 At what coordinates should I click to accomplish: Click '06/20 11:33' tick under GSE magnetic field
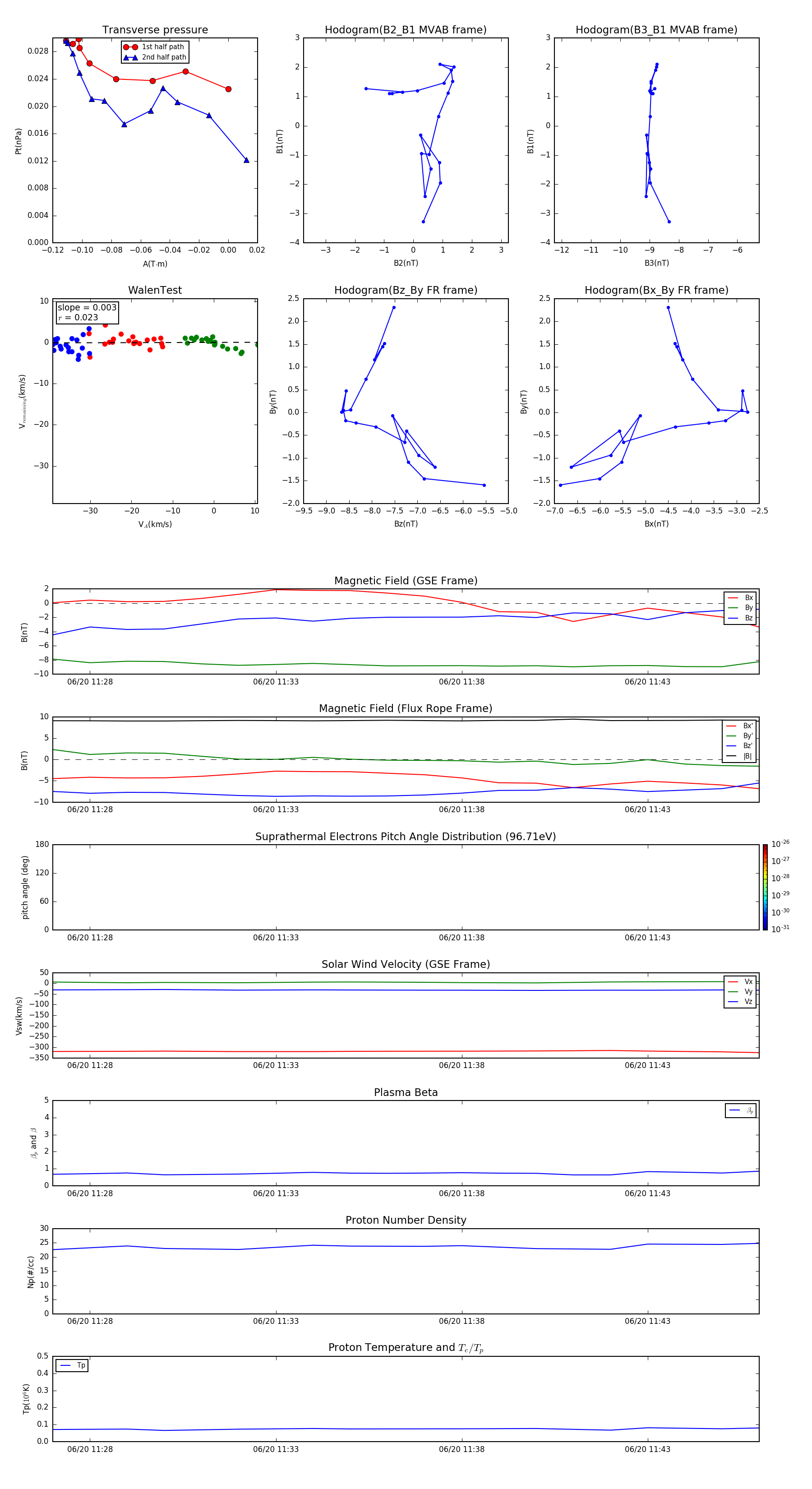coord(276,681)
